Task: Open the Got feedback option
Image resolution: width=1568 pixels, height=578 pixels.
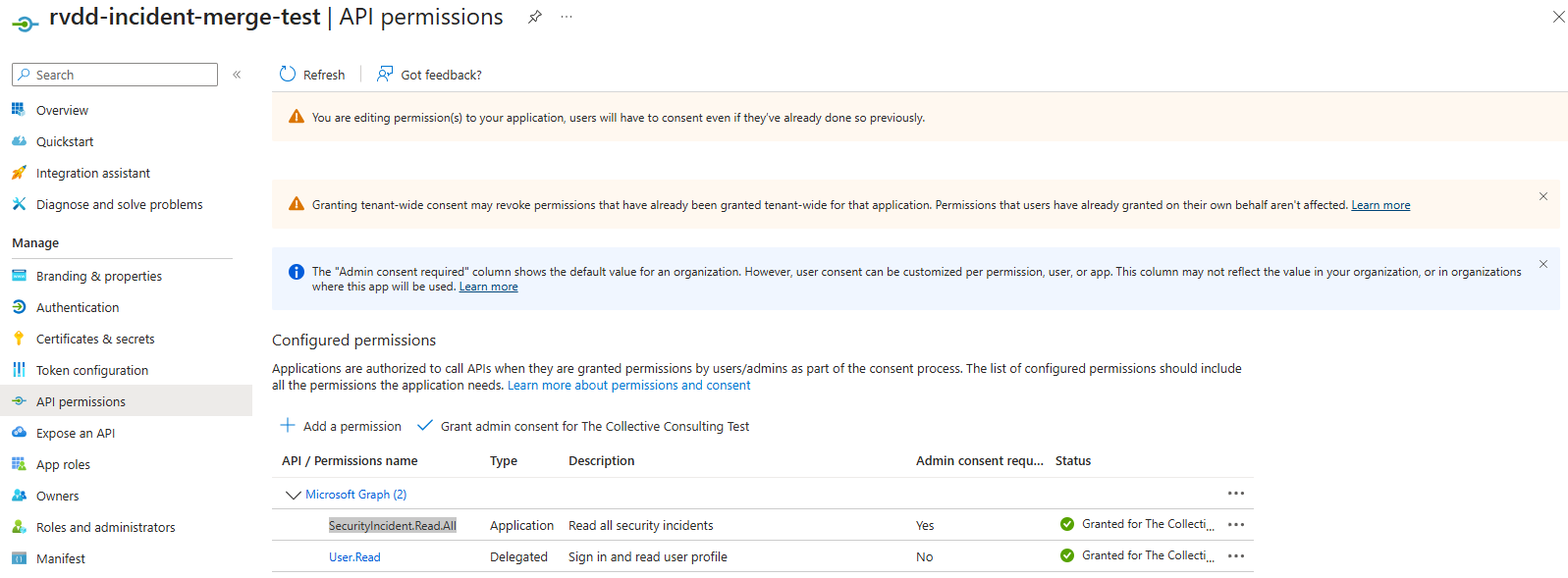Action: [x=430, y=75]
